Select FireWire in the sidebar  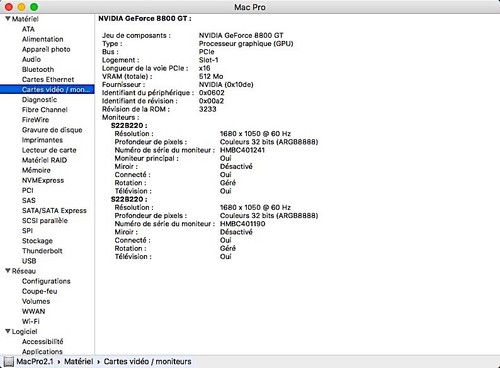point(35,120)
